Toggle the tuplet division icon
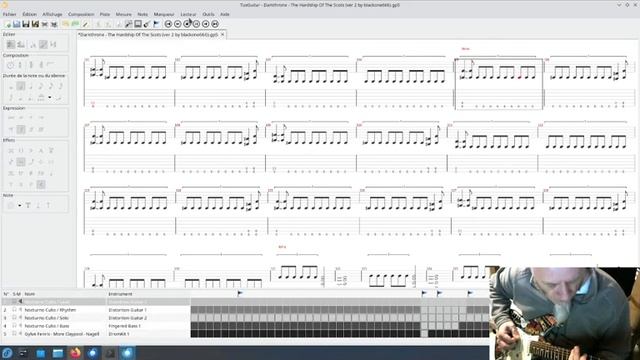Screen dimensions: 640x360 41,98
